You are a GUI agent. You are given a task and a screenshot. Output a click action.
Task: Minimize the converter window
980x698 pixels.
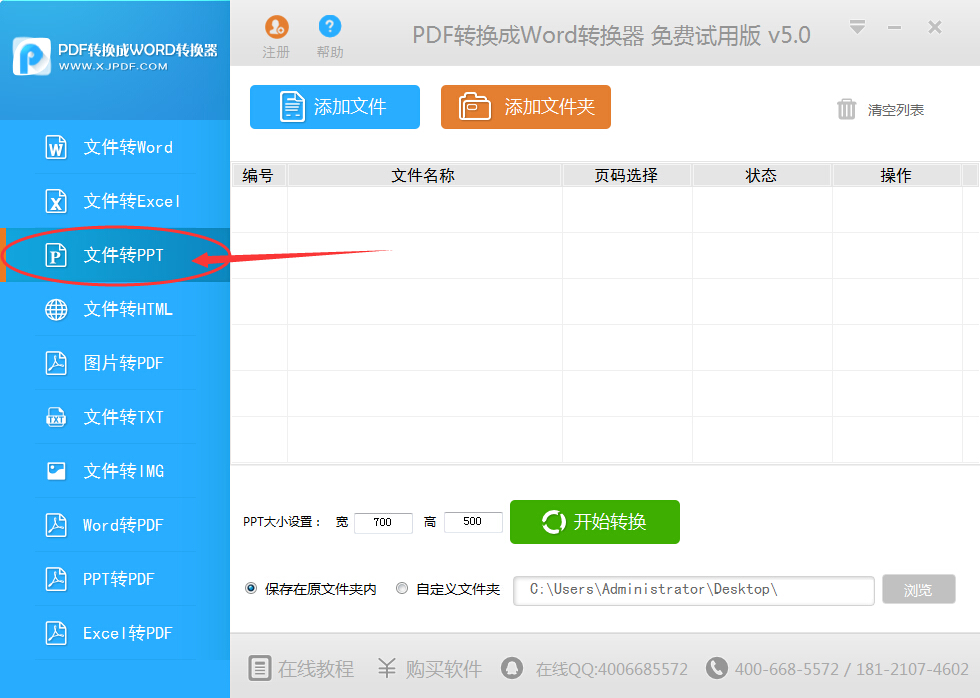pos(894,27)
